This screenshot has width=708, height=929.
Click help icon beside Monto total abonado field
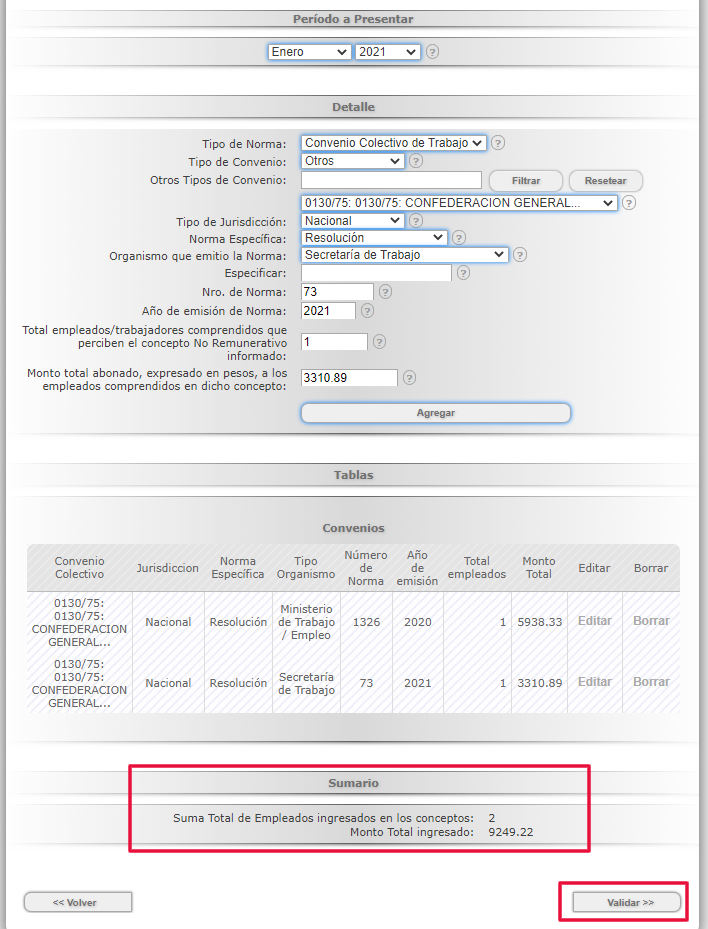[x=409, y=378]
